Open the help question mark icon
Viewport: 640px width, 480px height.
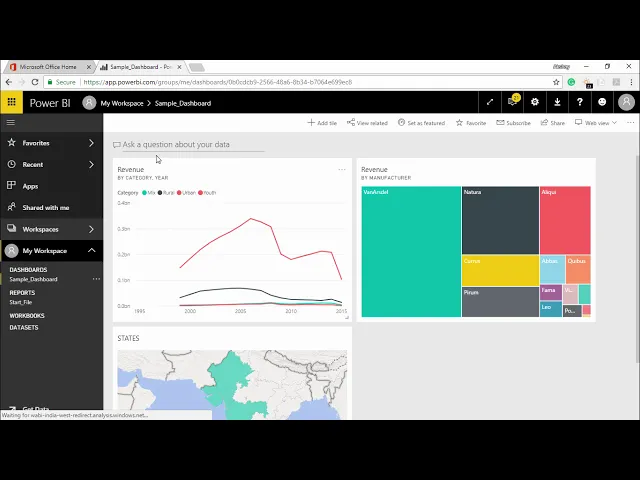tap(580, 102)
